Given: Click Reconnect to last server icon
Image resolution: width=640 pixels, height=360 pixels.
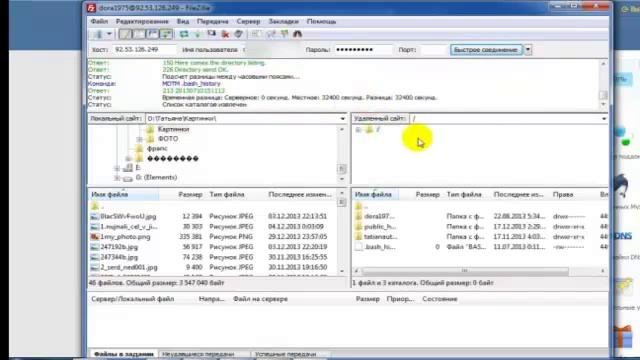Looking at the screenshot, I should pos(238,34).
